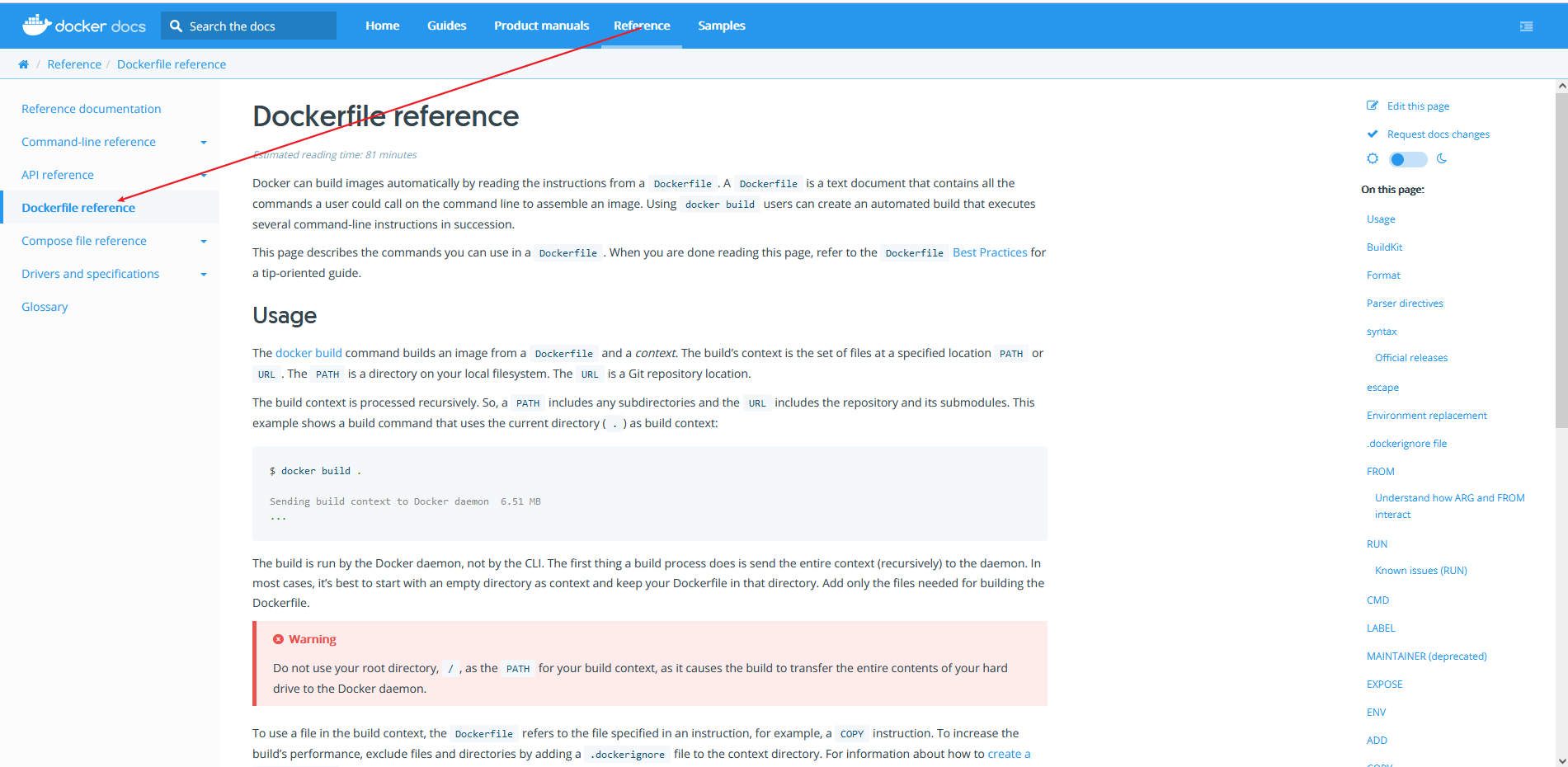Jump to ENV section in page outline
1568x767 pixels.
1376,713
